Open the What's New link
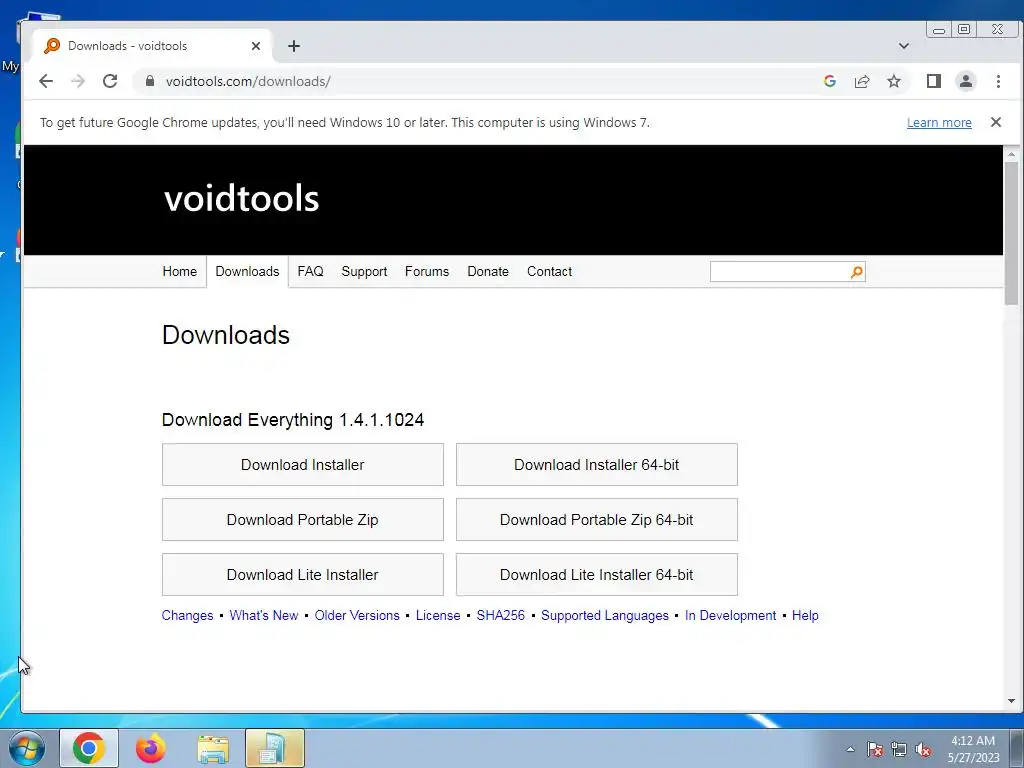 (264, 615)
